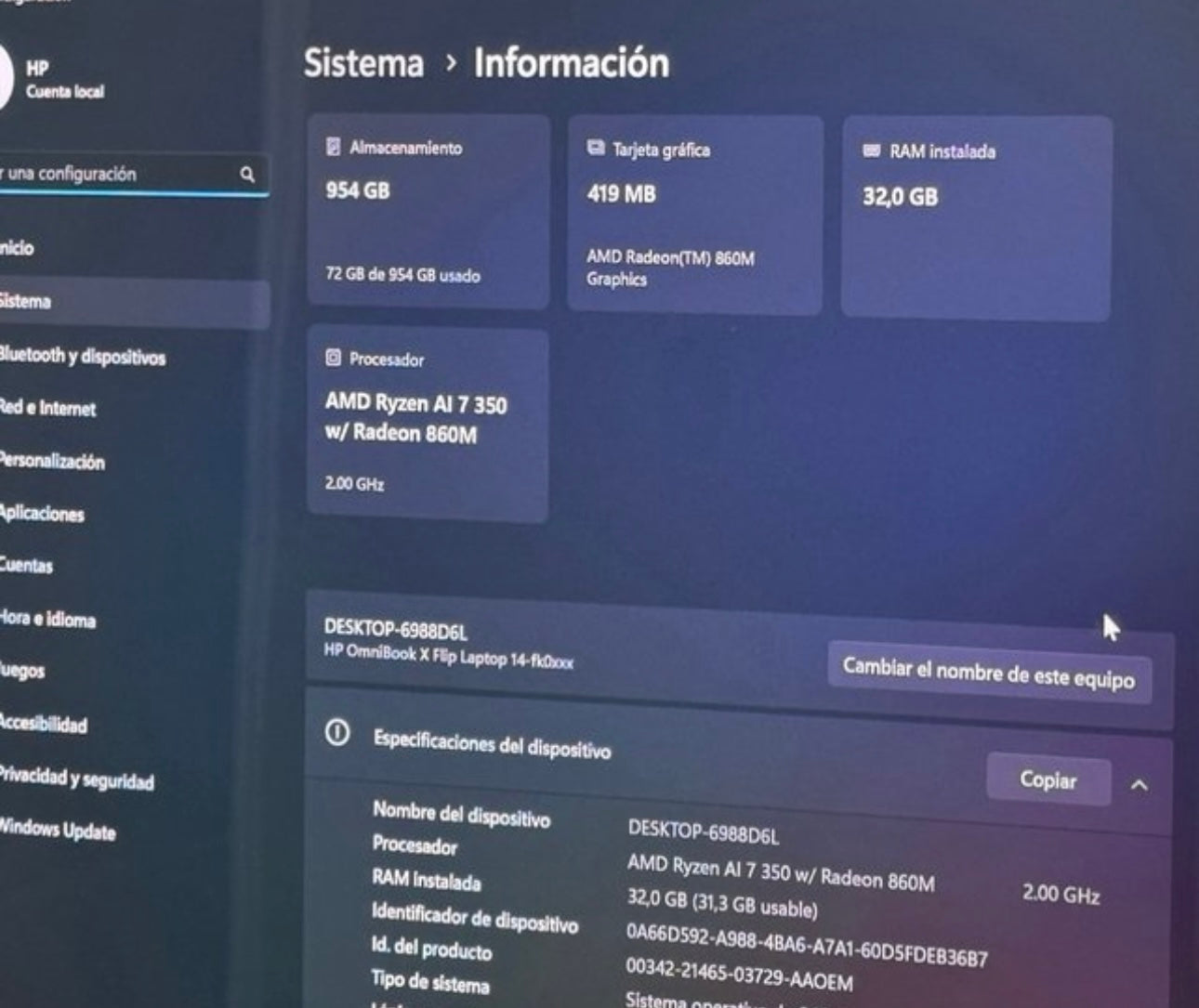Image resolution: width=1199 pixels, height=1008 pixels.
Task: Open the RAM instalada 32,0 GB card
Action: [x=977, y=218]
